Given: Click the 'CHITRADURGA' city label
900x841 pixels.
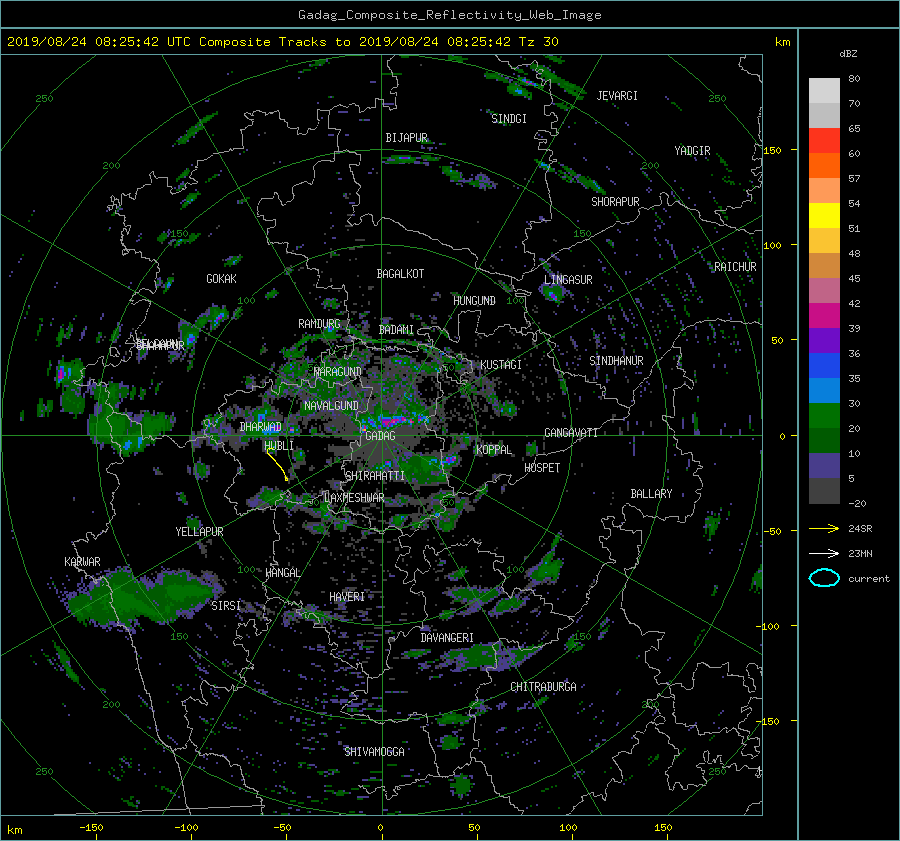Looking at the screenshot, I should click(x=543, y=687).
